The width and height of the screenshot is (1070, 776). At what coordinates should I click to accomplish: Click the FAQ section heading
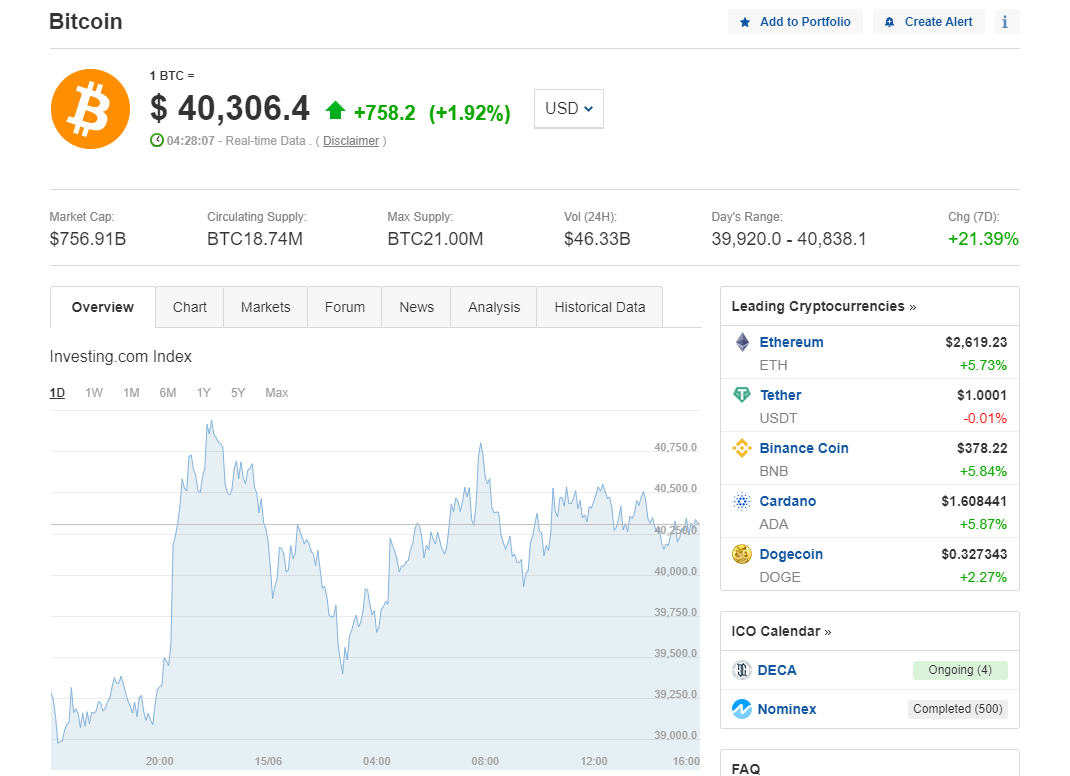point(746,768)
